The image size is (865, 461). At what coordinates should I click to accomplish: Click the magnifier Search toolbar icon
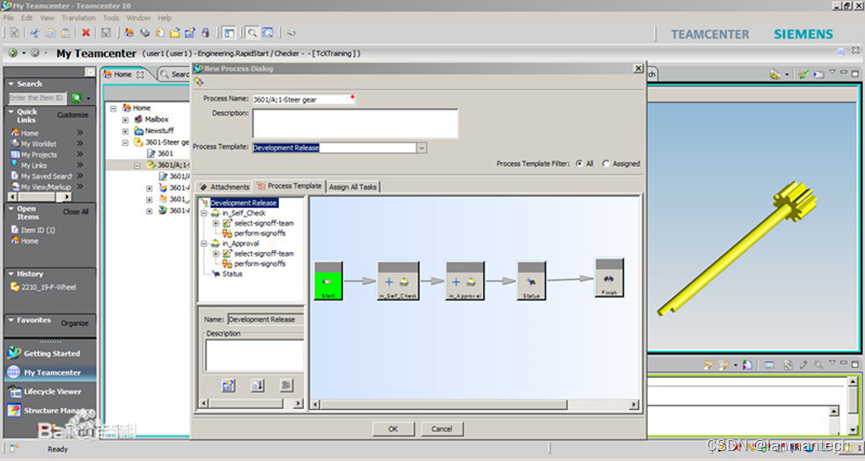coord(252,33)
